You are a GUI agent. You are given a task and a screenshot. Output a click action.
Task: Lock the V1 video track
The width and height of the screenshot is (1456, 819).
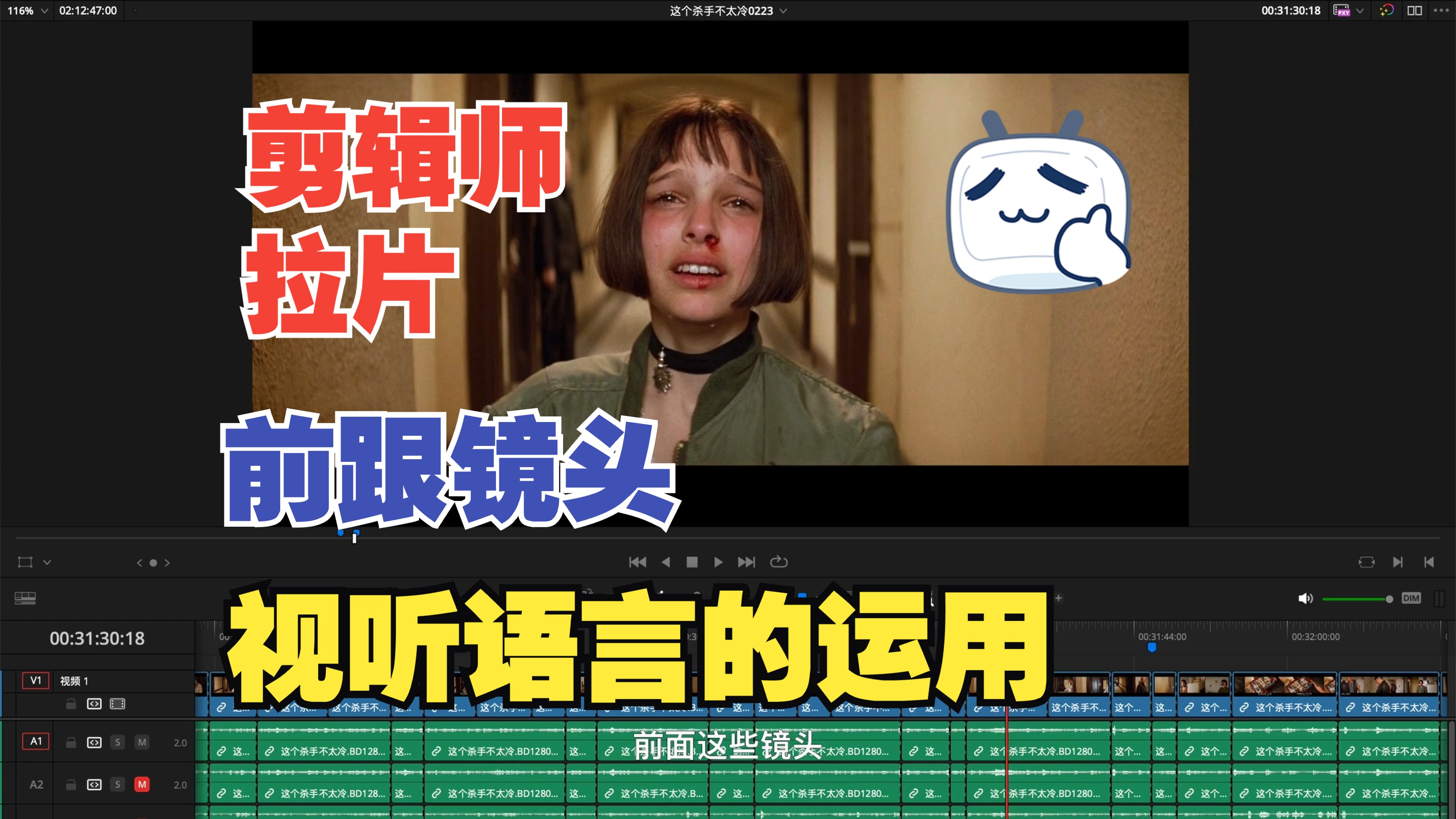pyautogui.click(x=71, y=704)
